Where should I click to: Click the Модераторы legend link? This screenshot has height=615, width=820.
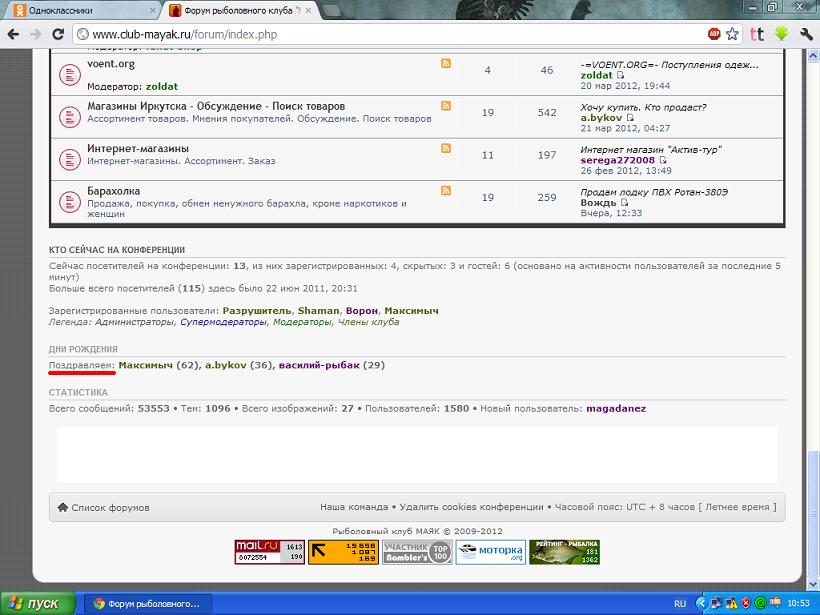(x=302, y=322)
